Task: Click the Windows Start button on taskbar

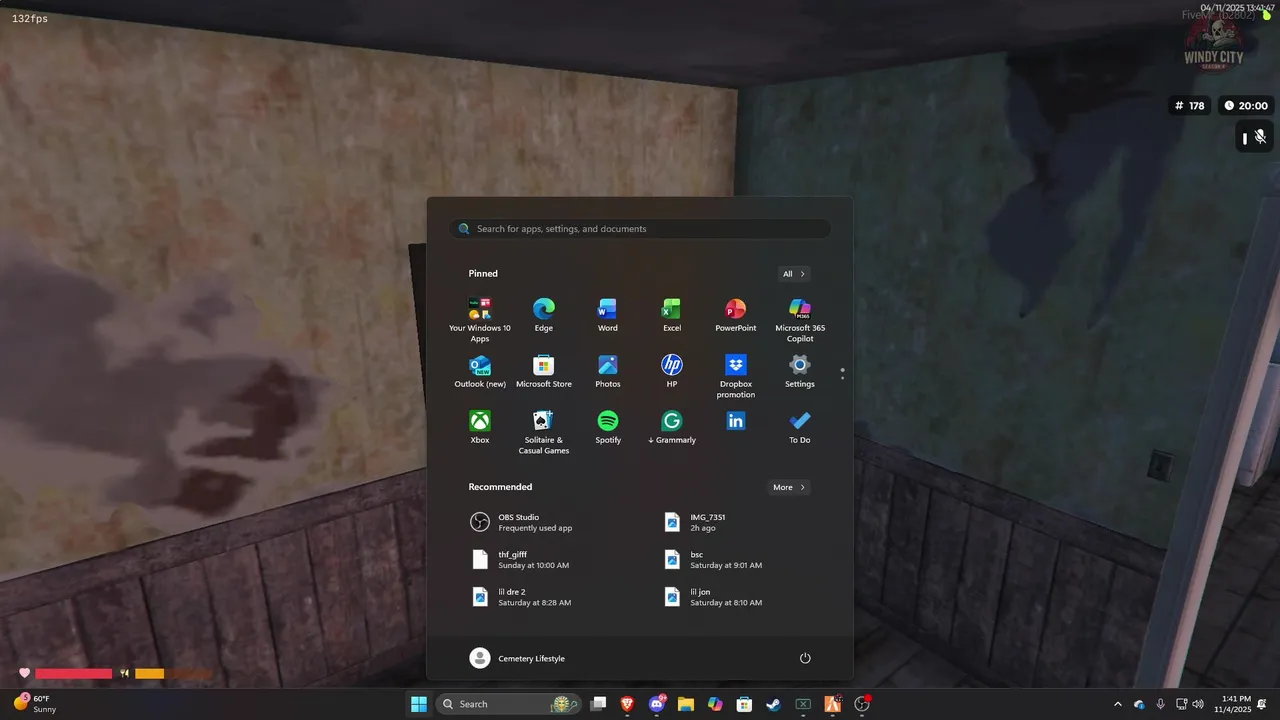Action: click(x=419, y=704)
